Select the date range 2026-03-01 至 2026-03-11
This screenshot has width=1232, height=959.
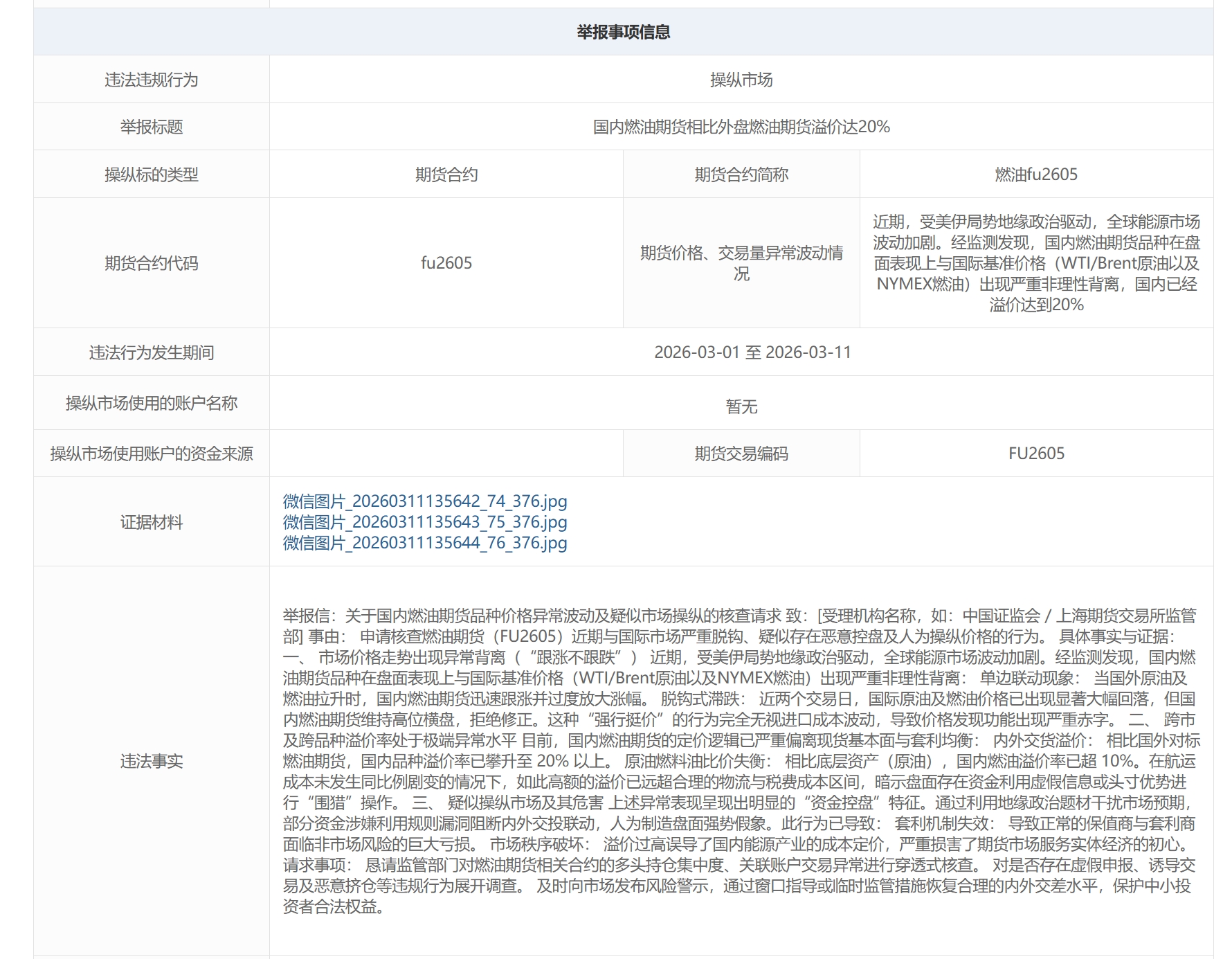coord(752,352)
